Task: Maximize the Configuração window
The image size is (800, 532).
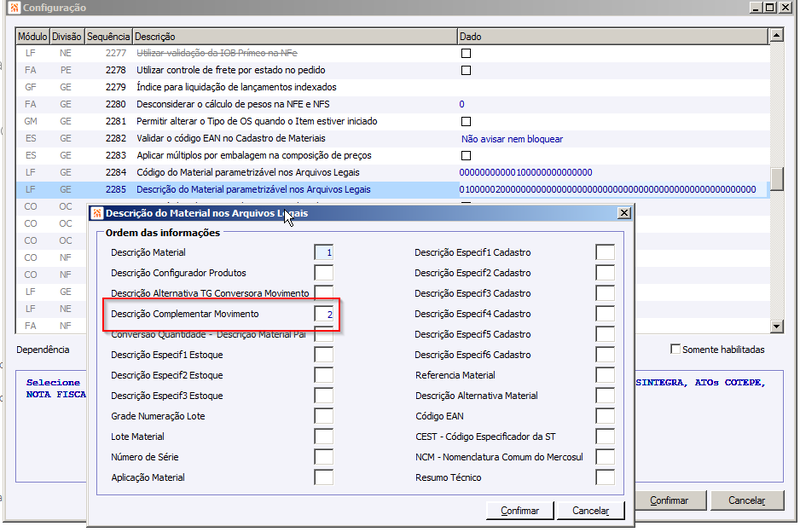Action: [x=770, y=7]
